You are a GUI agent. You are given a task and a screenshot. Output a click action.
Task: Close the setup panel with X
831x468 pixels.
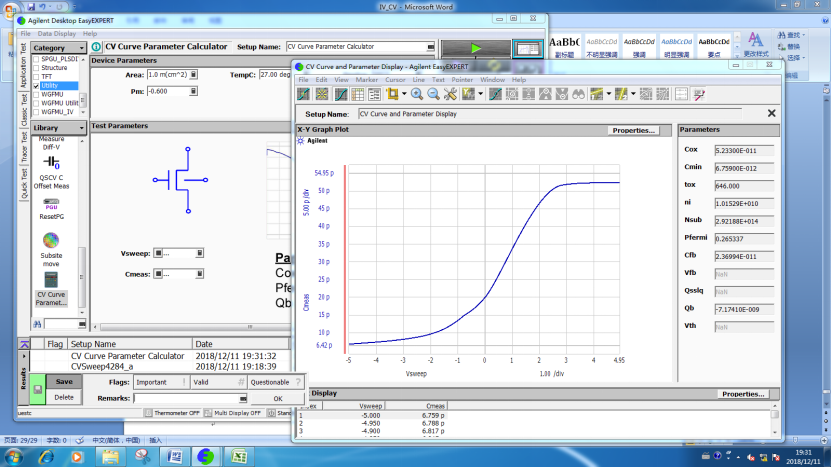pyautogui.click(x=772, y=113)
